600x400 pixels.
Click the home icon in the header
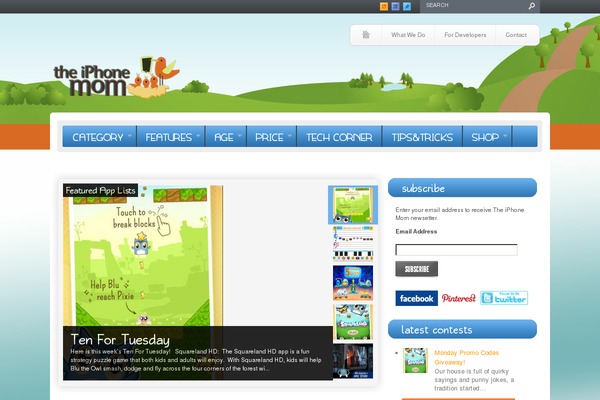[x=366, y=35]
